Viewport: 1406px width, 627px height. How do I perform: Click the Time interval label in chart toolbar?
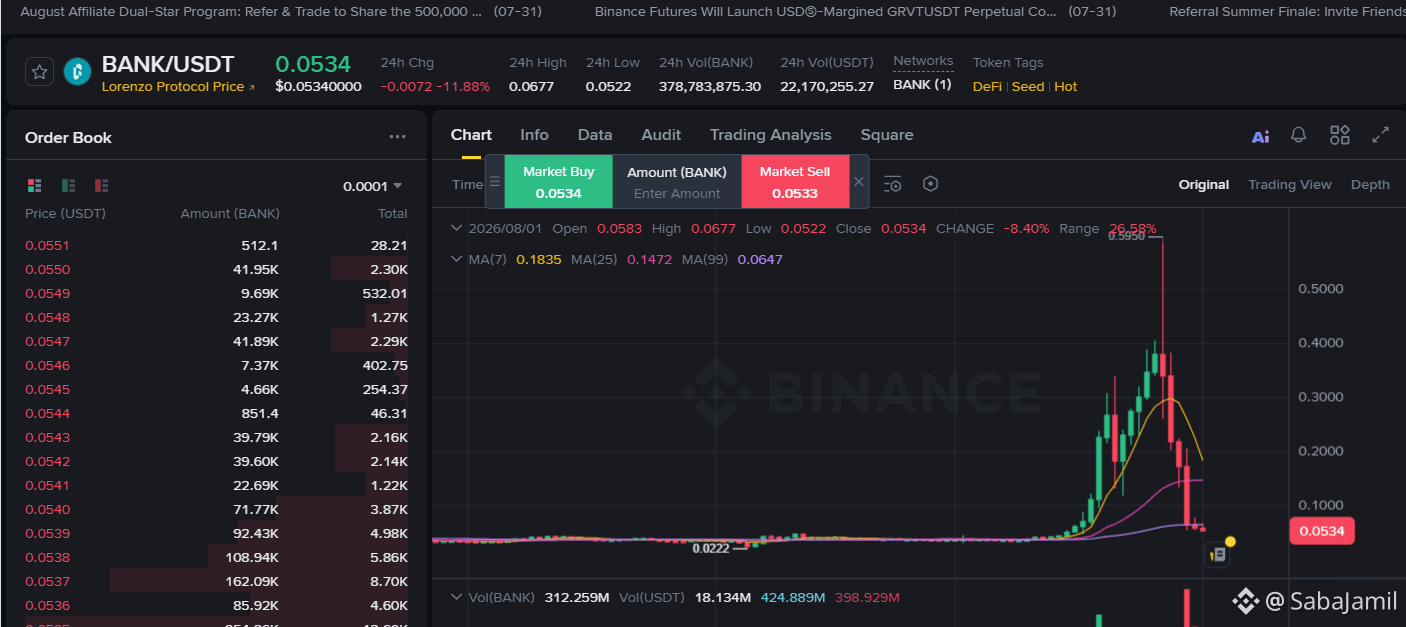(x=467, y=184)
